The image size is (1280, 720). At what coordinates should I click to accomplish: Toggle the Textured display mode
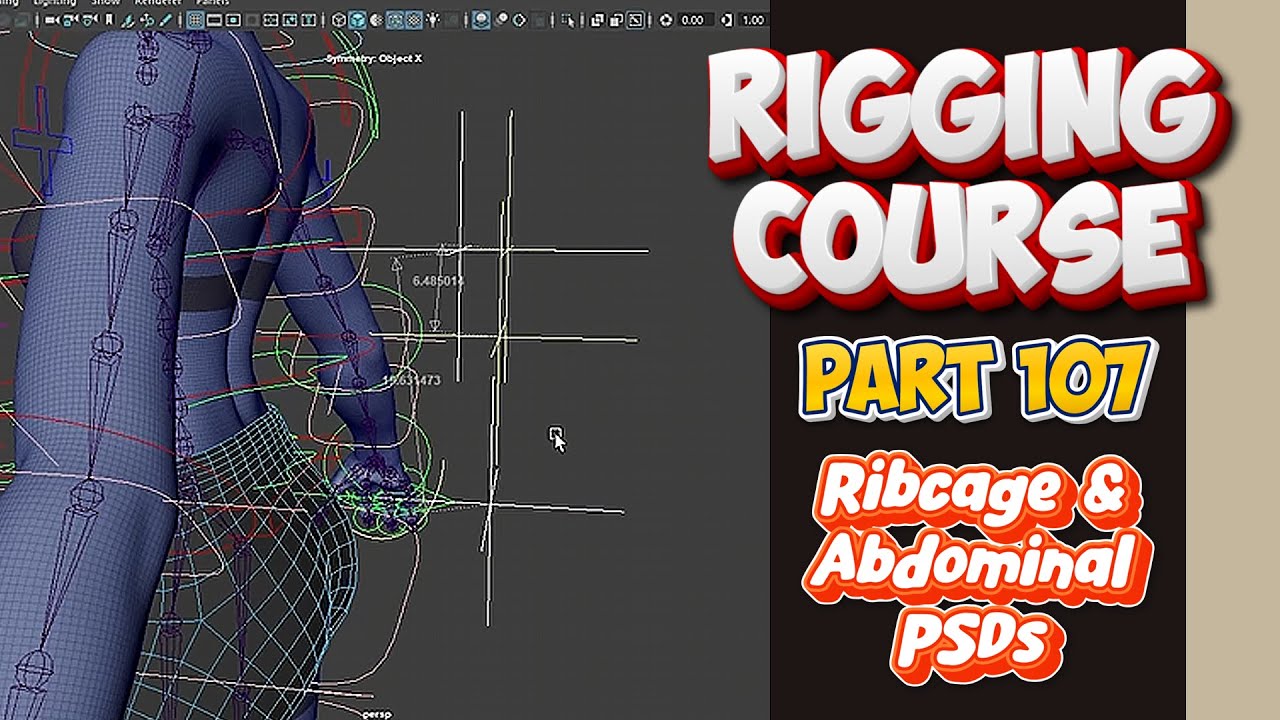tap(414, 20)
